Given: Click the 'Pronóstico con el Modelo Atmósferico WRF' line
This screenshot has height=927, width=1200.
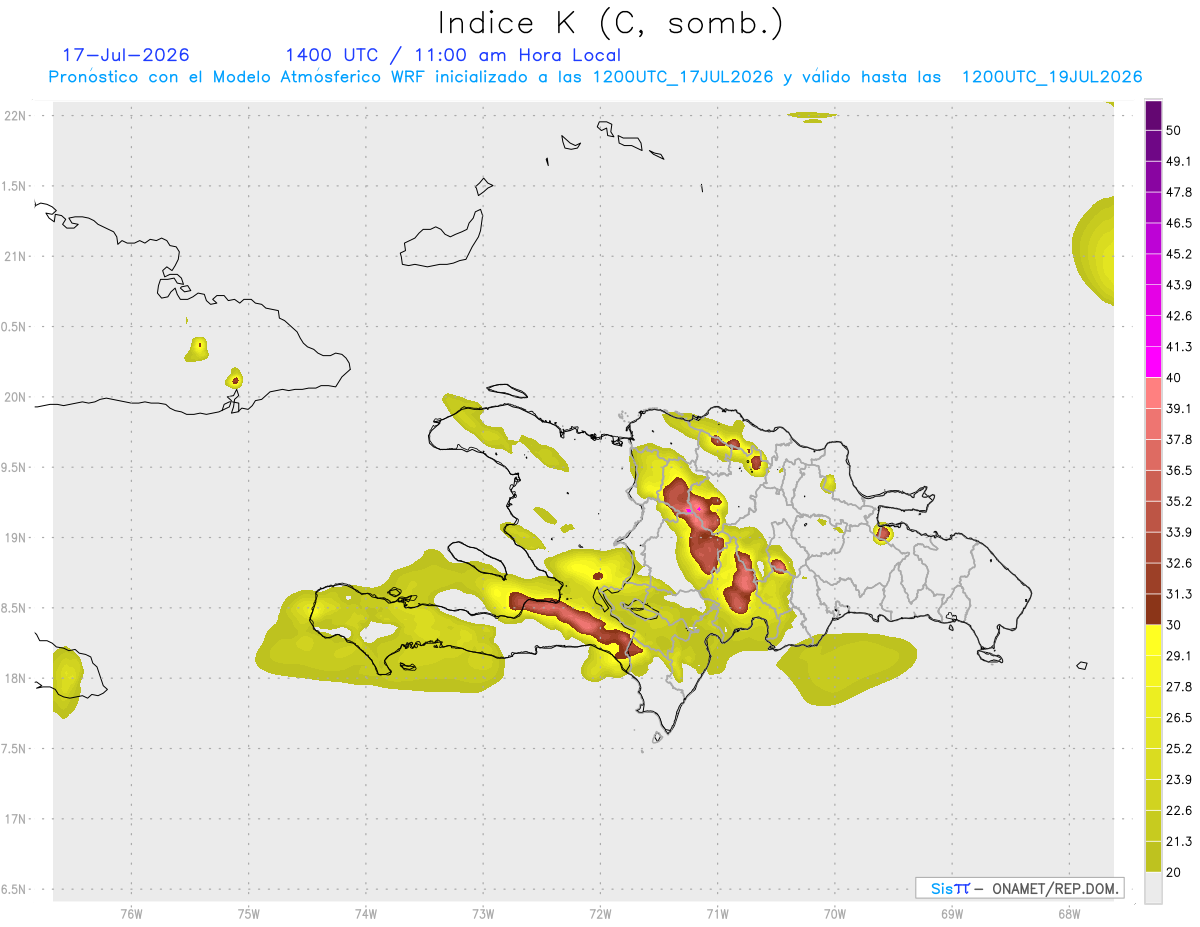Looking at the screenshot, I should tap(595, 77).
